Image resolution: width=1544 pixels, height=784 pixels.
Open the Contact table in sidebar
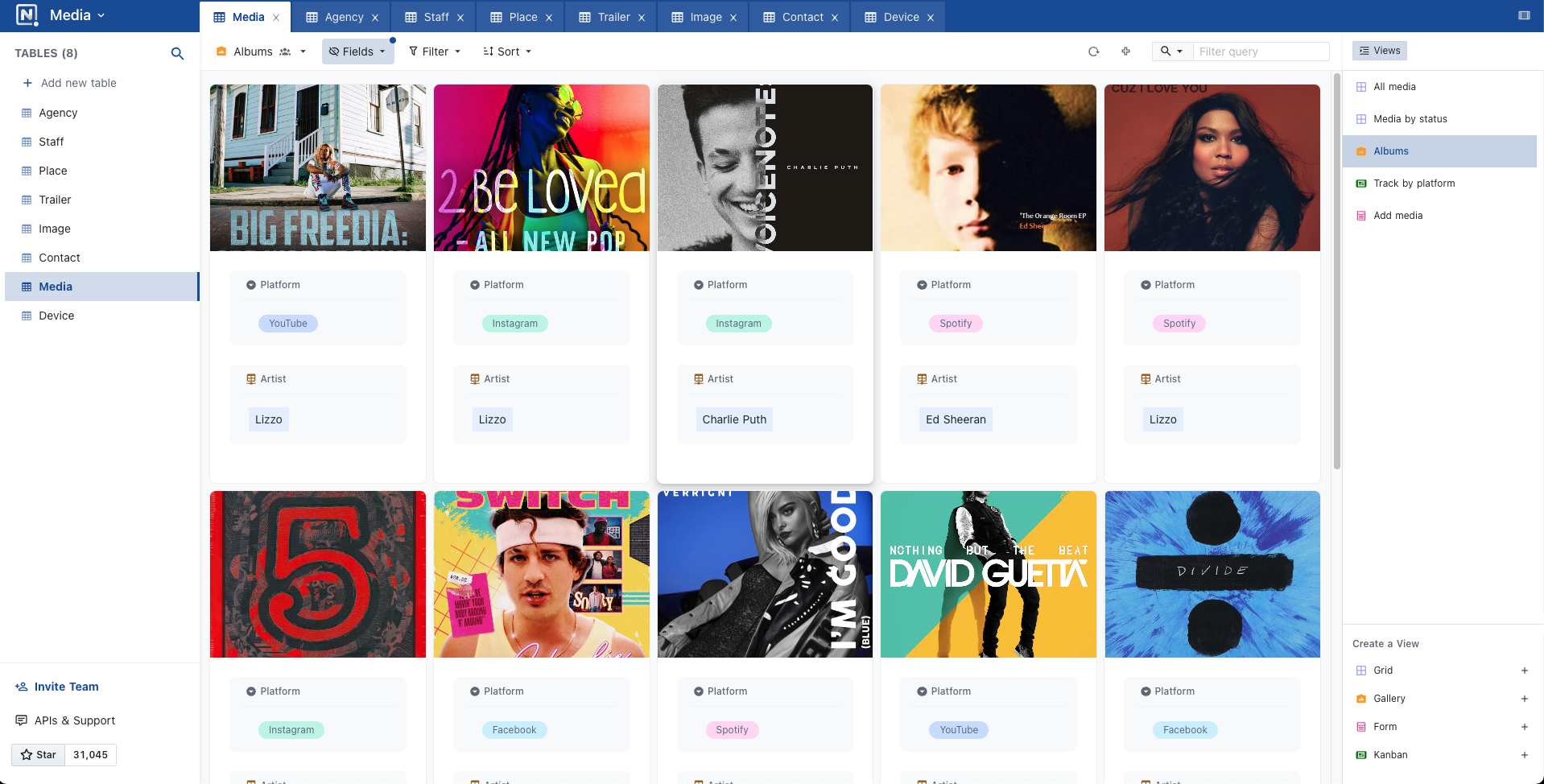point(101,258)
